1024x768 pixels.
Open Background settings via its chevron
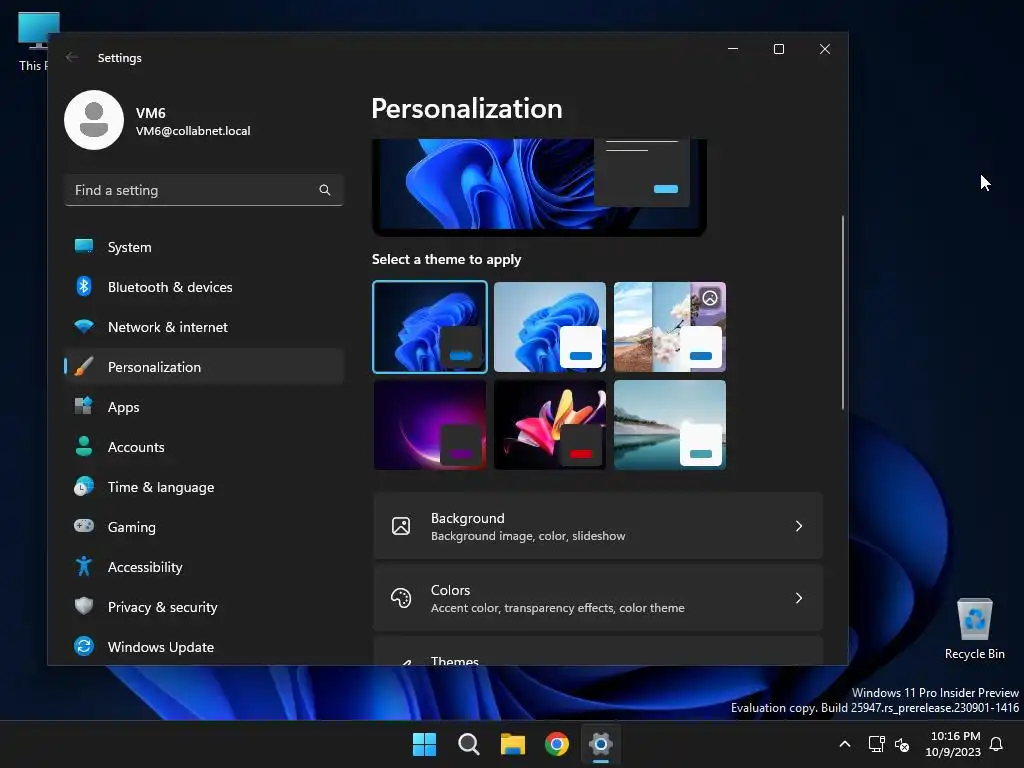tap(799, 526)
